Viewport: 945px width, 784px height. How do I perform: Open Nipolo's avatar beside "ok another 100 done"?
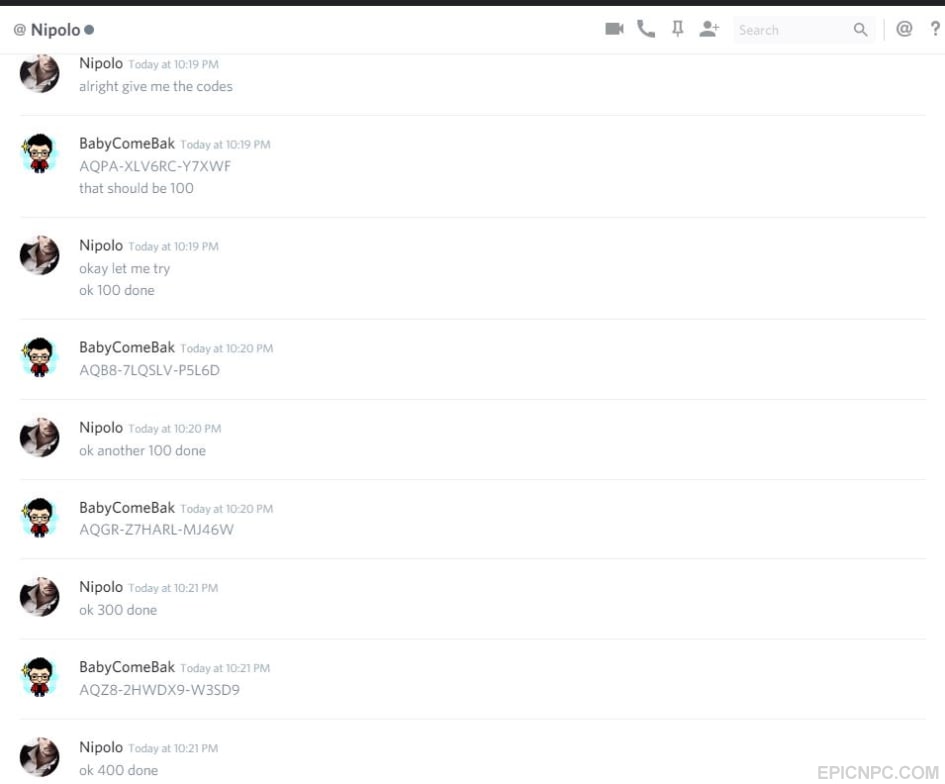tap(40, 437)
